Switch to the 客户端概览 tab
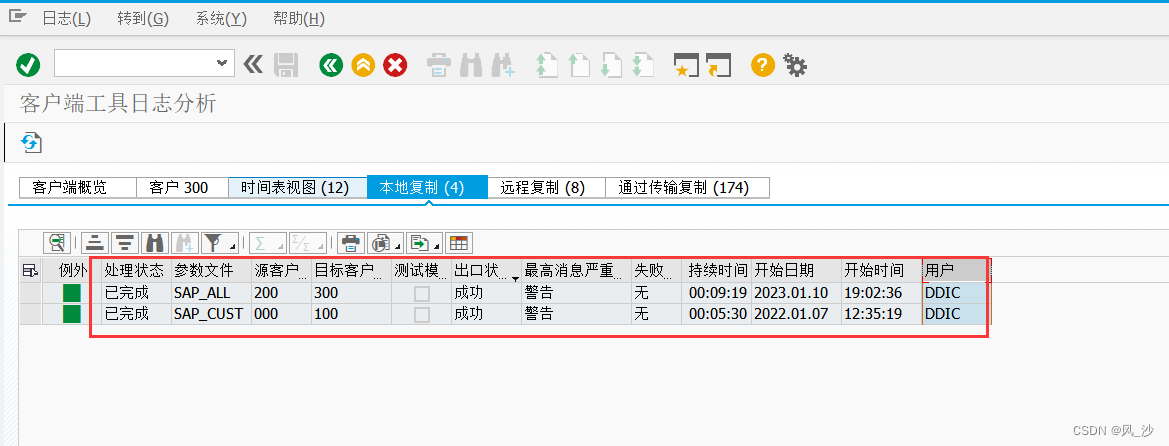The image size is (1169, 446). [78, 187]
